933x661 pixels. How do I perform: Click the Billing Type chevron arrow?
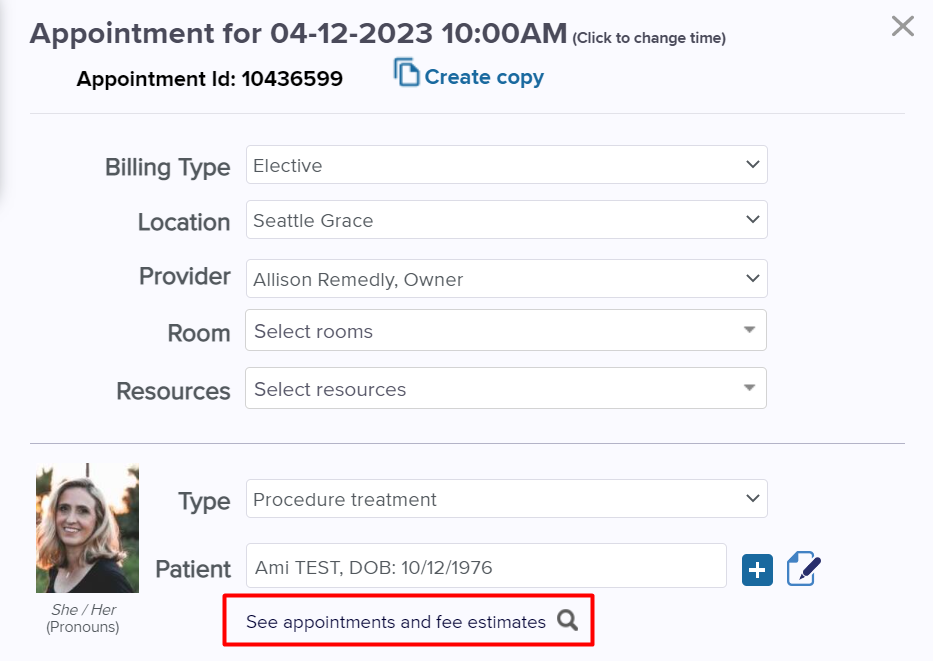pos(752,164)
